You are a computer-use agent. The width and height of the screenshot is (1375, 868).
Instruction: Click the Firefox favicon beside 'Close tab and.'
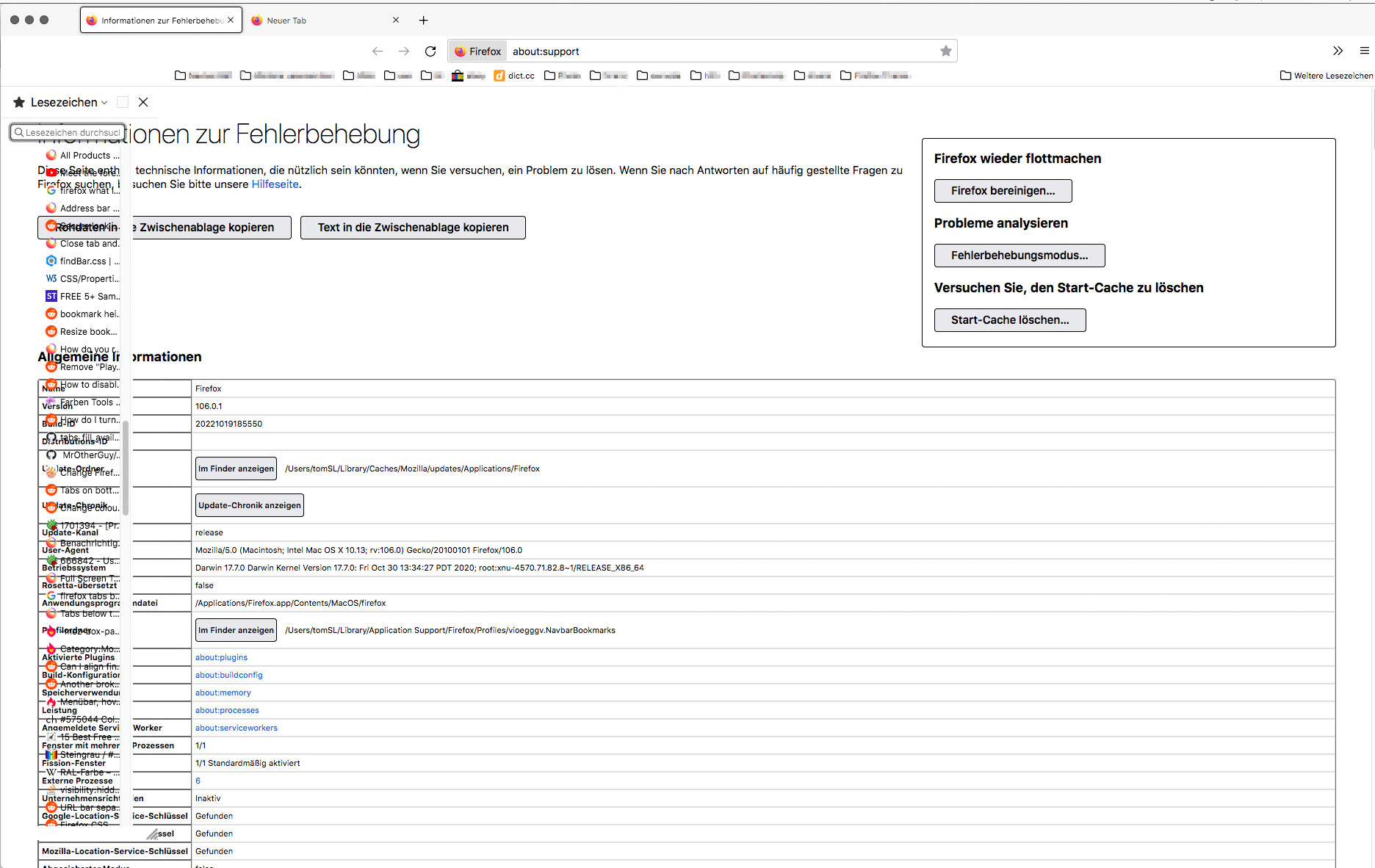tap(51, 243)
